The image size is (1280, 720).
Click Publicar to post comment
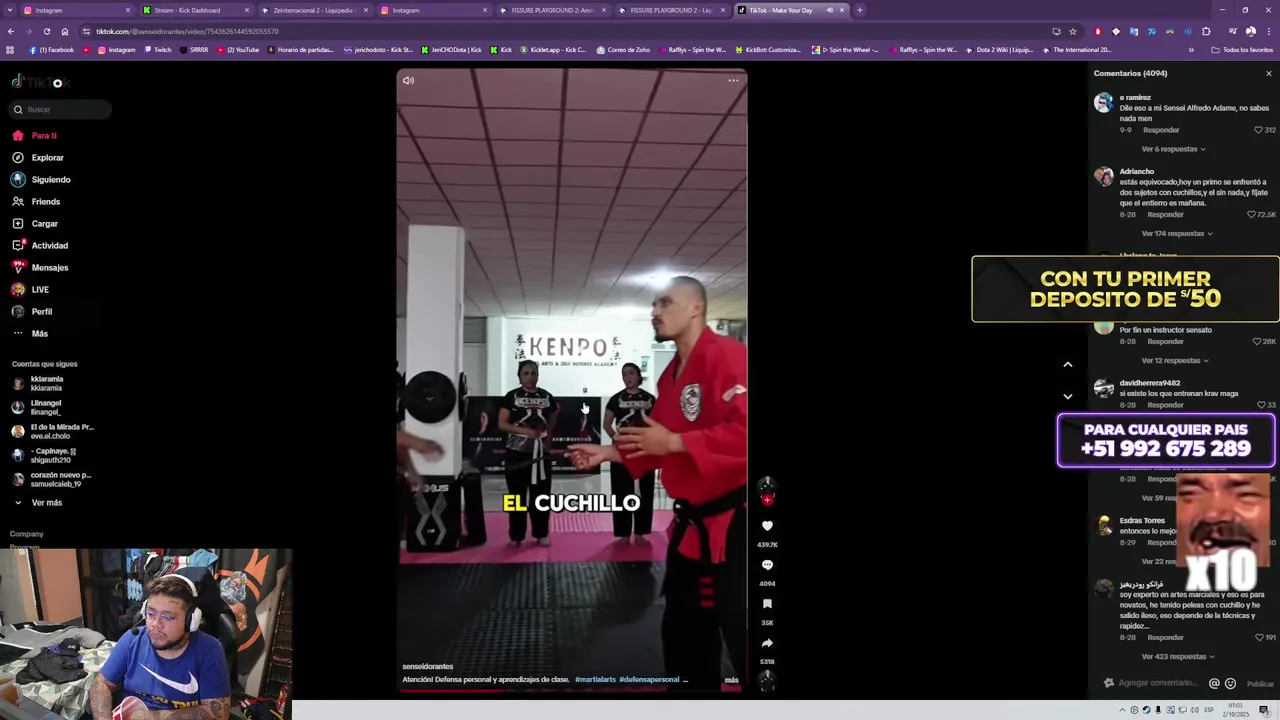point(1260,684)
